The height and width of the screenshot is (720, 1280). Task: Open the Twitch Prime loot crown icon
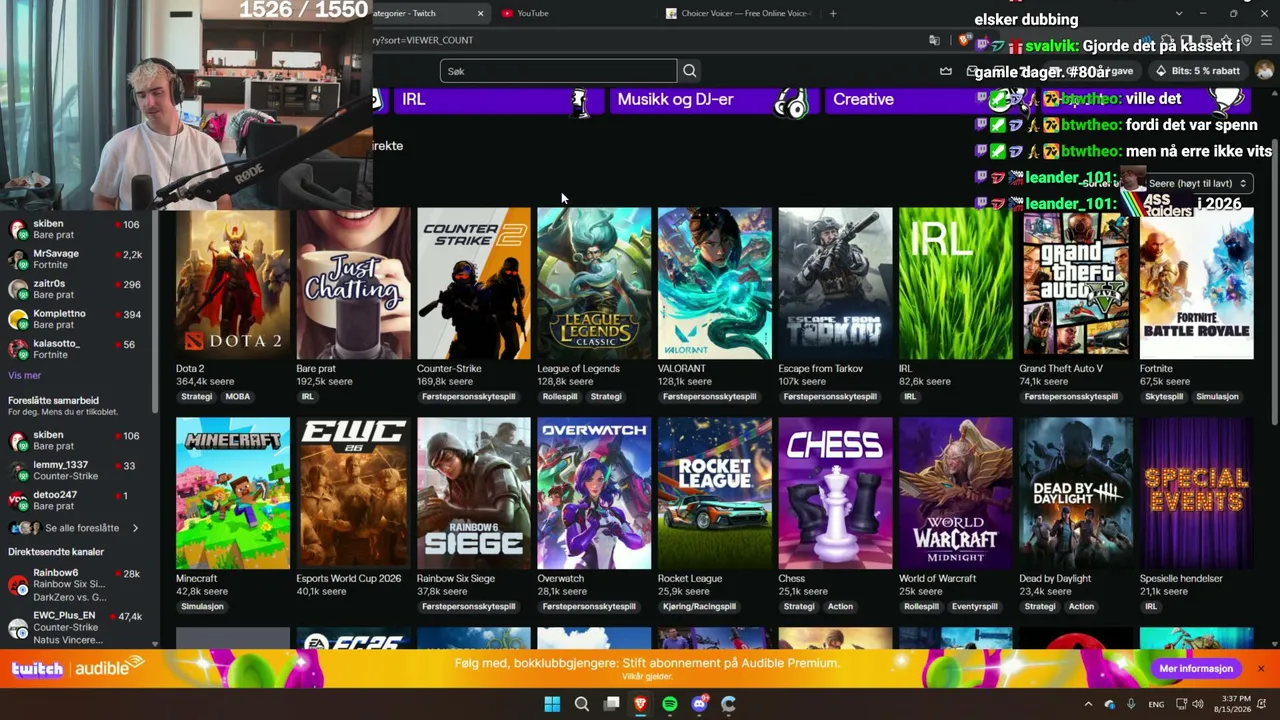[946, 71]
